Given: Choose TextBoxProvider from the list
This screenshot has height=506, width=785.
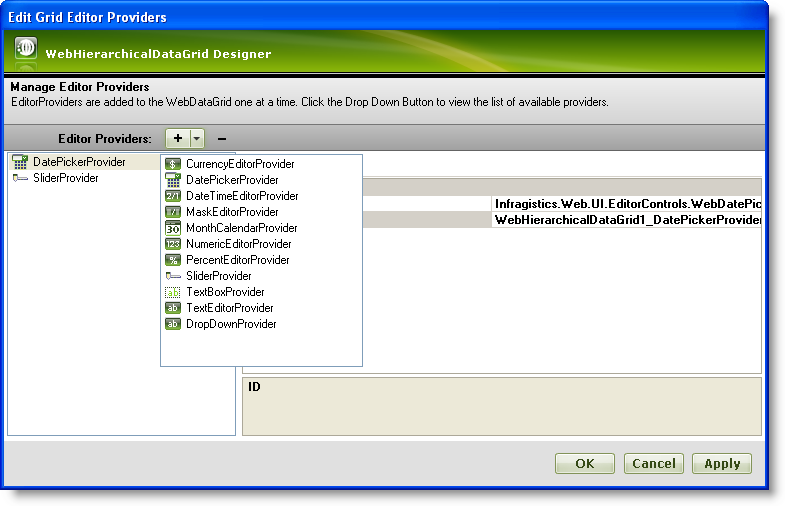Looking at the screenshot, I should point(225,292).
